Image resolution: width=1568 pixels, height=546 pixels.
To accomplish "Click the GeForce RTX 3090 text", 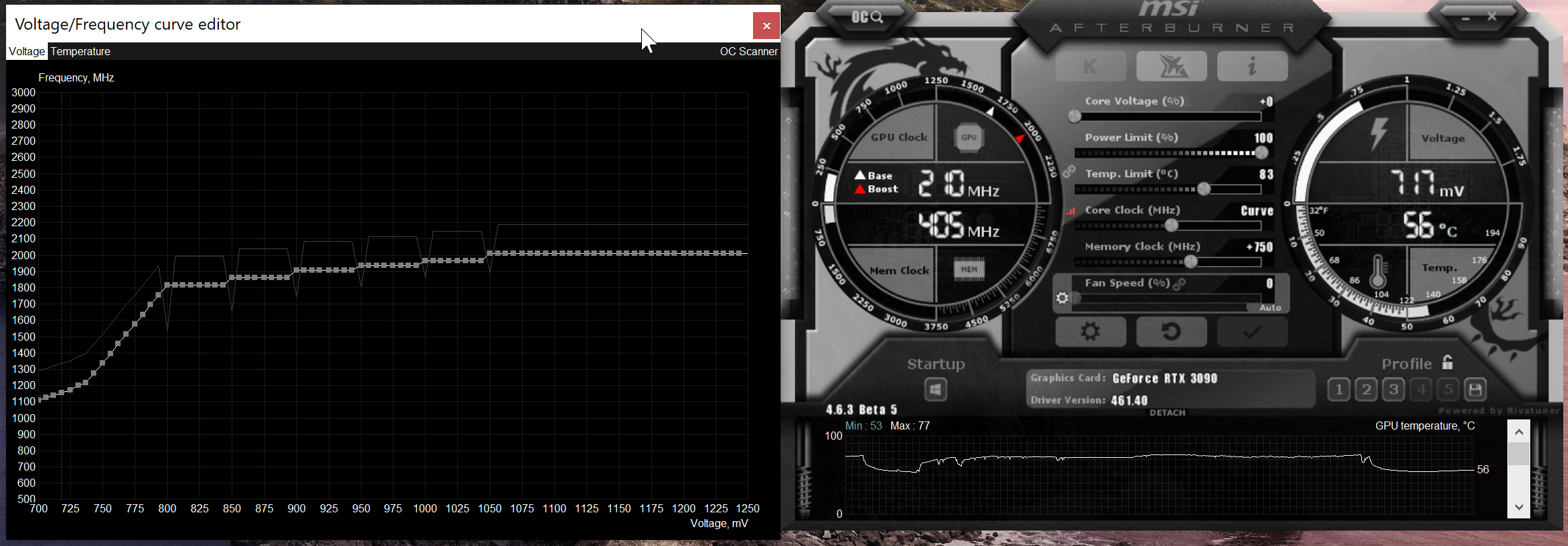I will click(x=1165, y=378).
